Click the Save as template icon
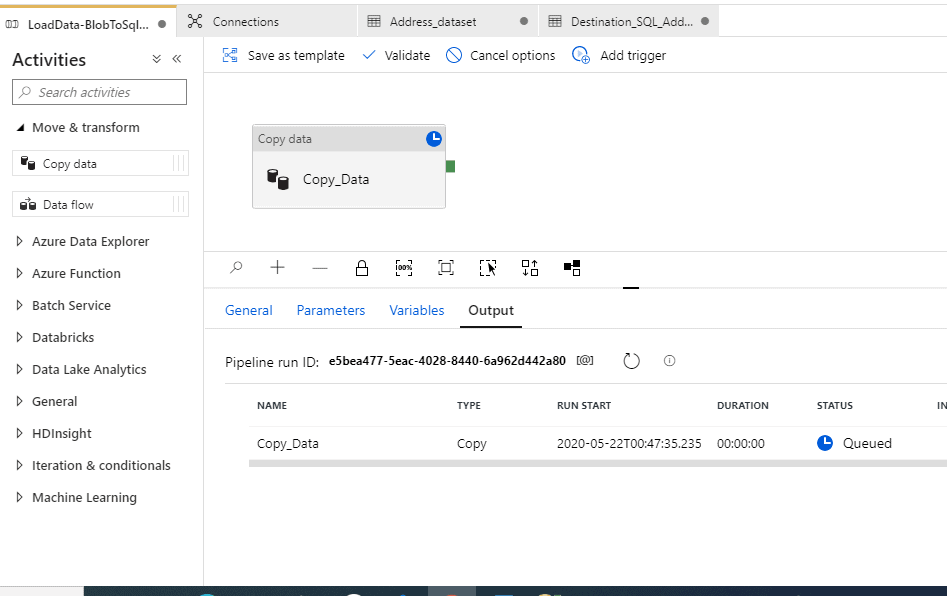 pos(230,56)
